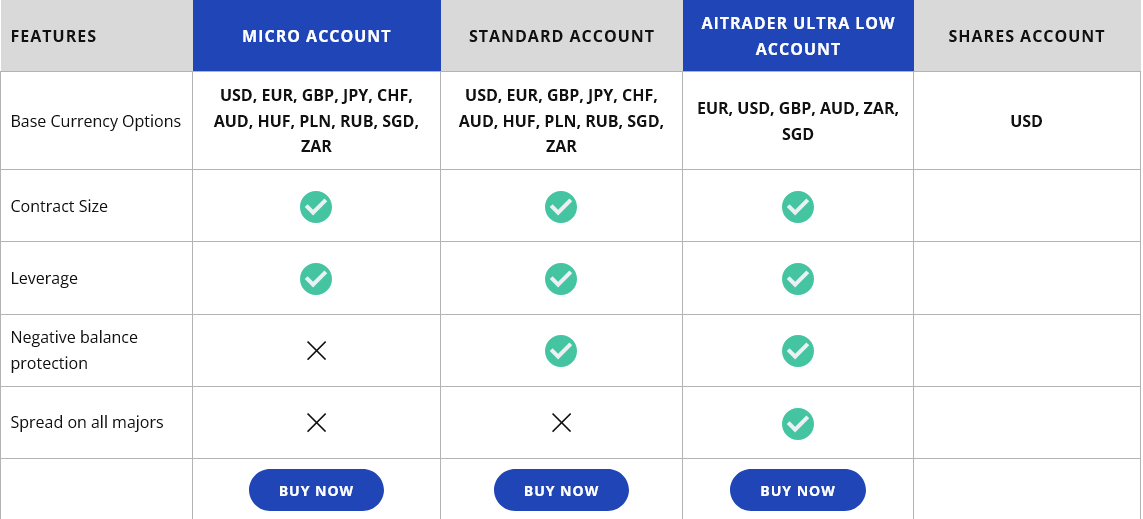Click AITrader negative balance protection checkmark
This screenshot has height=519, width=1143.
tap(797, 351)
